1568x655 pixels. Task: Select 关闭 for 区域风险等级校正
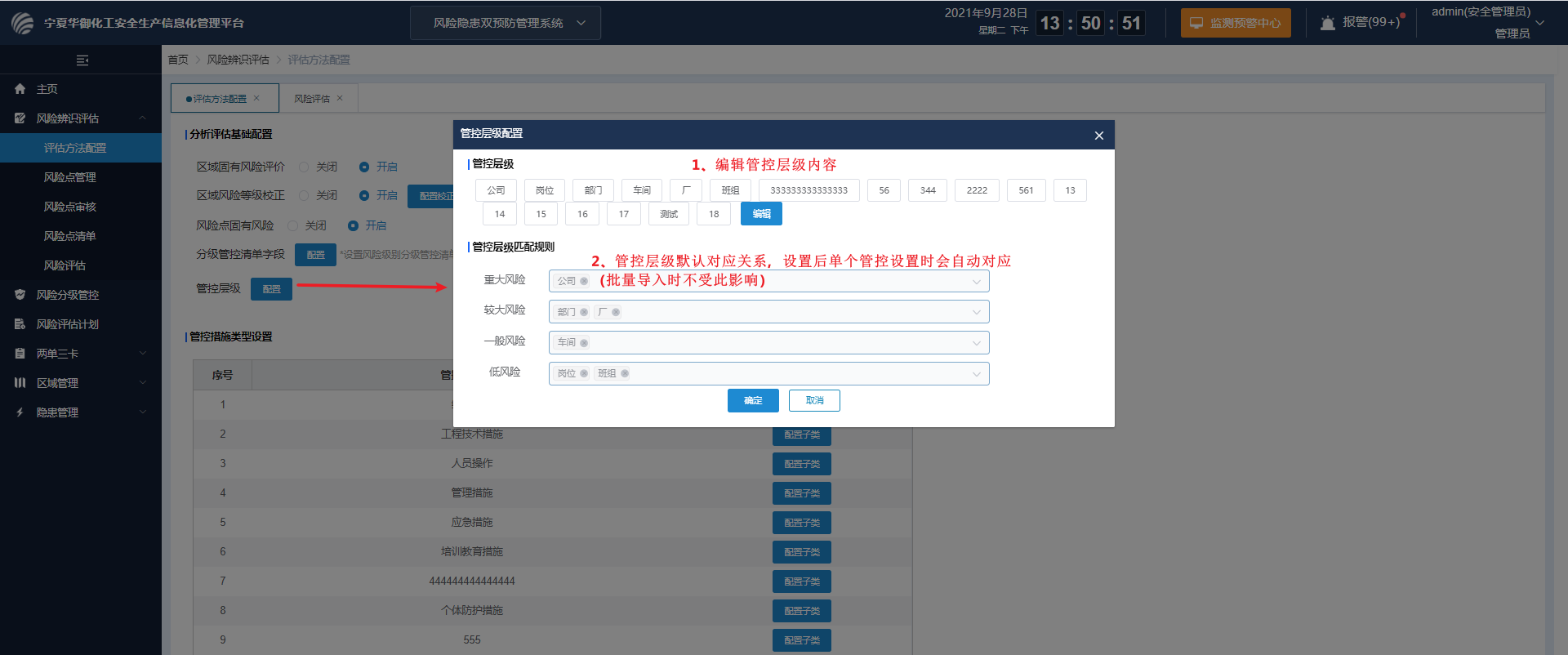(x=304, y=195)
